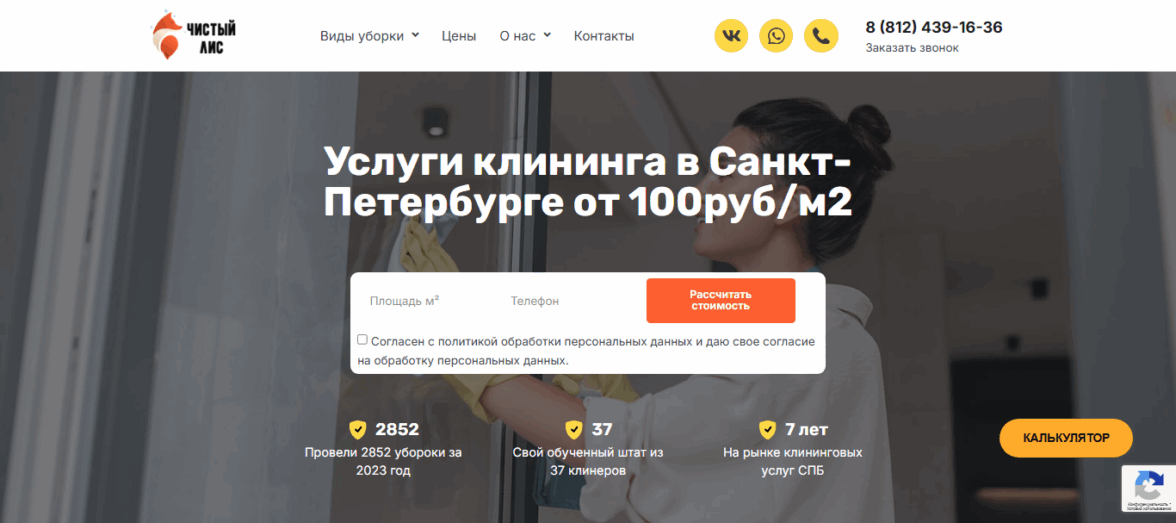Tick the personal data consent checkbox
This screenshot has height=523, width=1176.
pos(362,340)
